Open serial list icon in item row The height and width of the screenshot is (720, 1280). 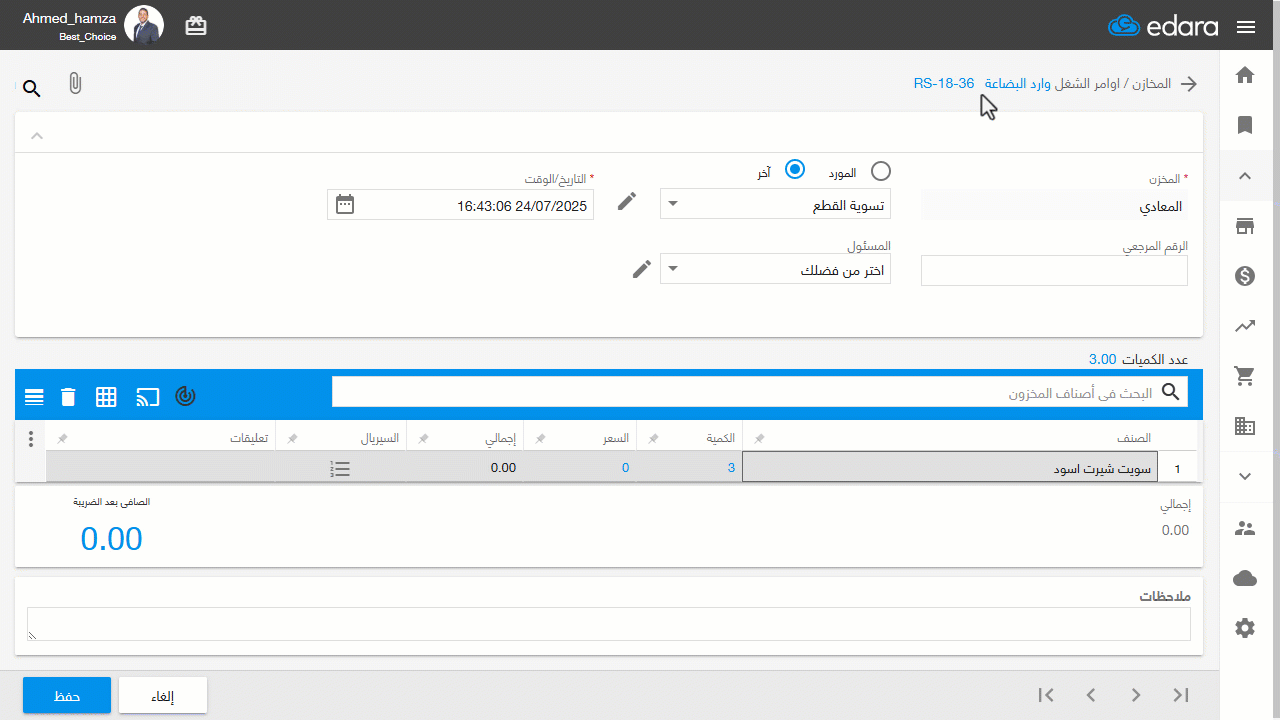pos(341,468)
